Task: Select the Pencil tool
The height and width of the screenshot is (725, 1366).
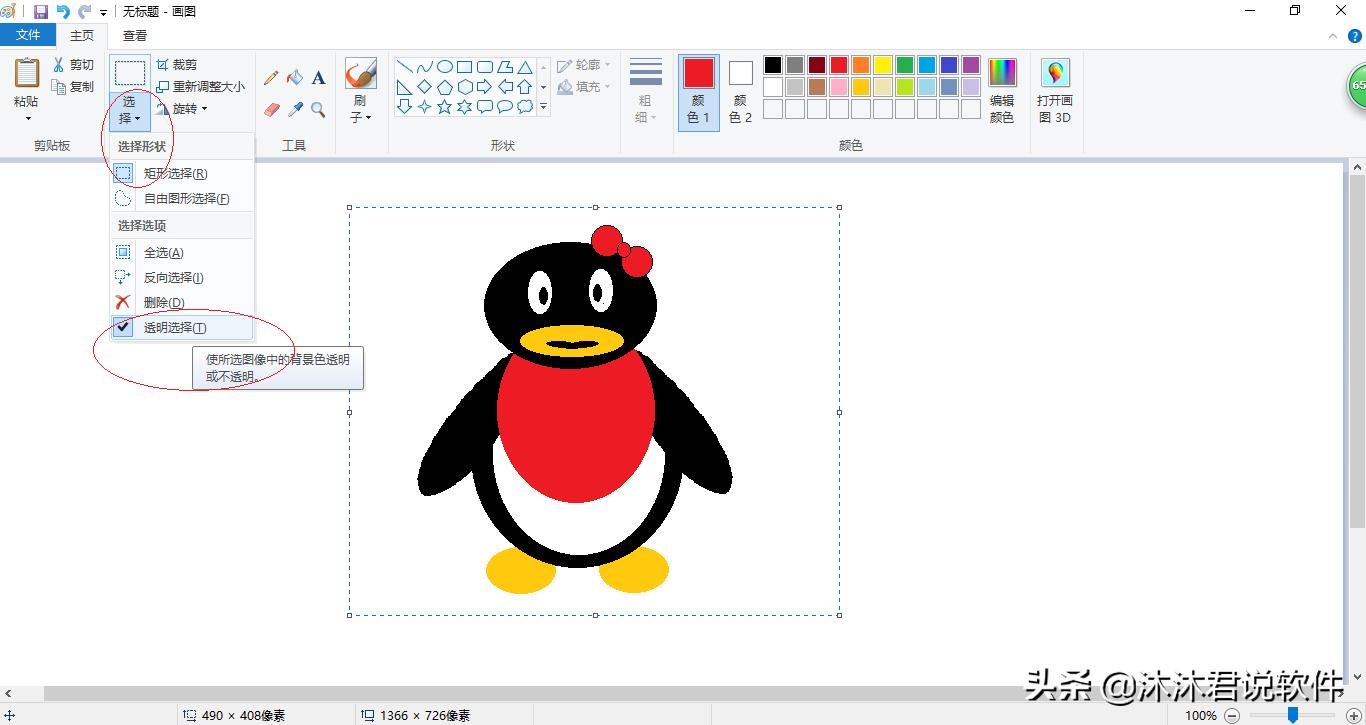Action: coord(271,78)
